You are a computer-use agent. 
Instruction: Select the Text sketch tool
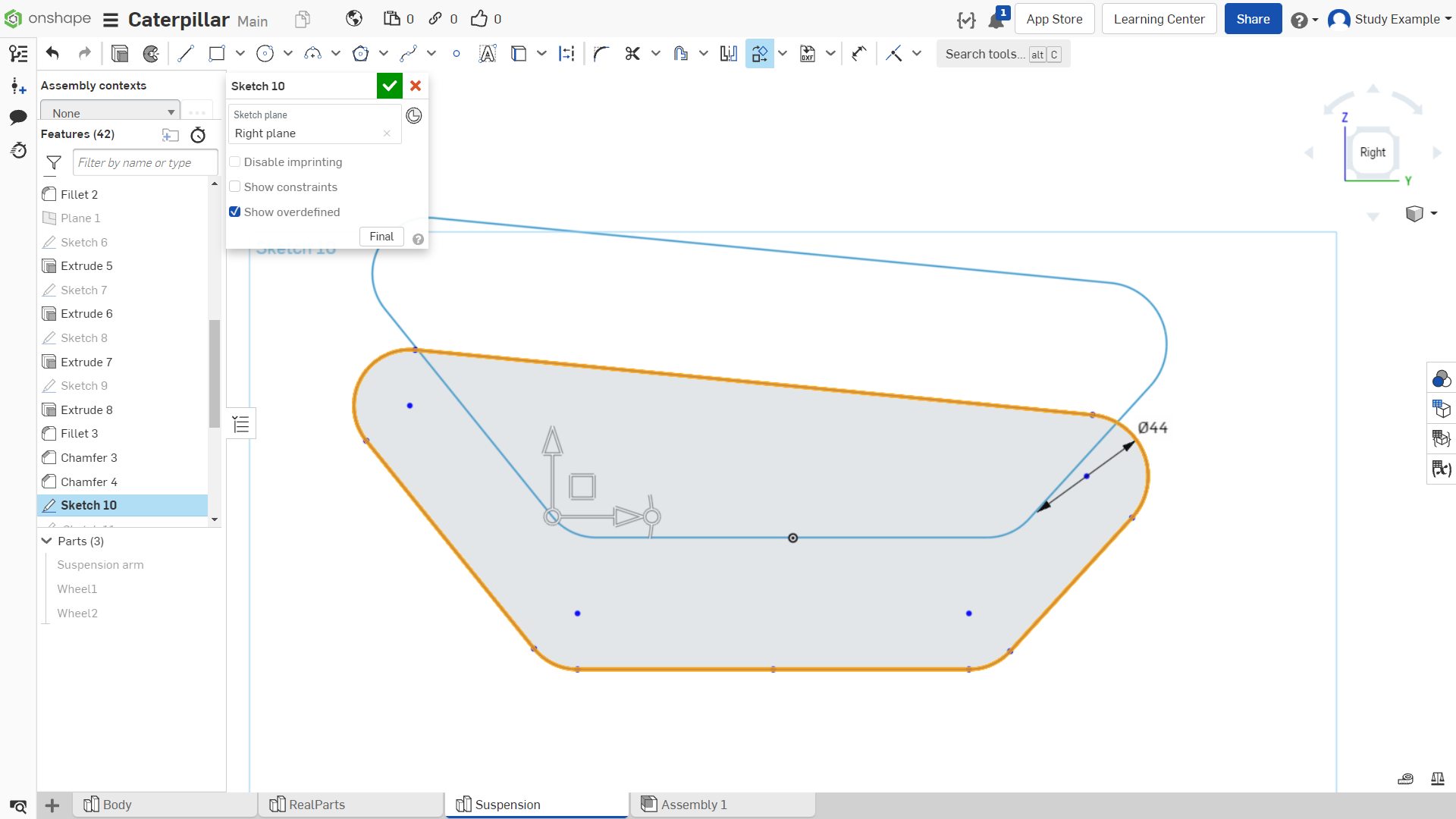pyautogui.click(x=488, y=54)
